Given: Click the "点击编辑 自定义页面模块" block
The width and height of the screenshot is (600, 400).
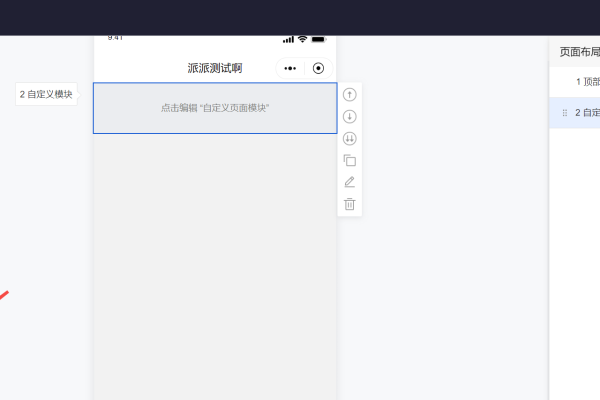Looking at the screenshot, I should (x=215, y=108).
